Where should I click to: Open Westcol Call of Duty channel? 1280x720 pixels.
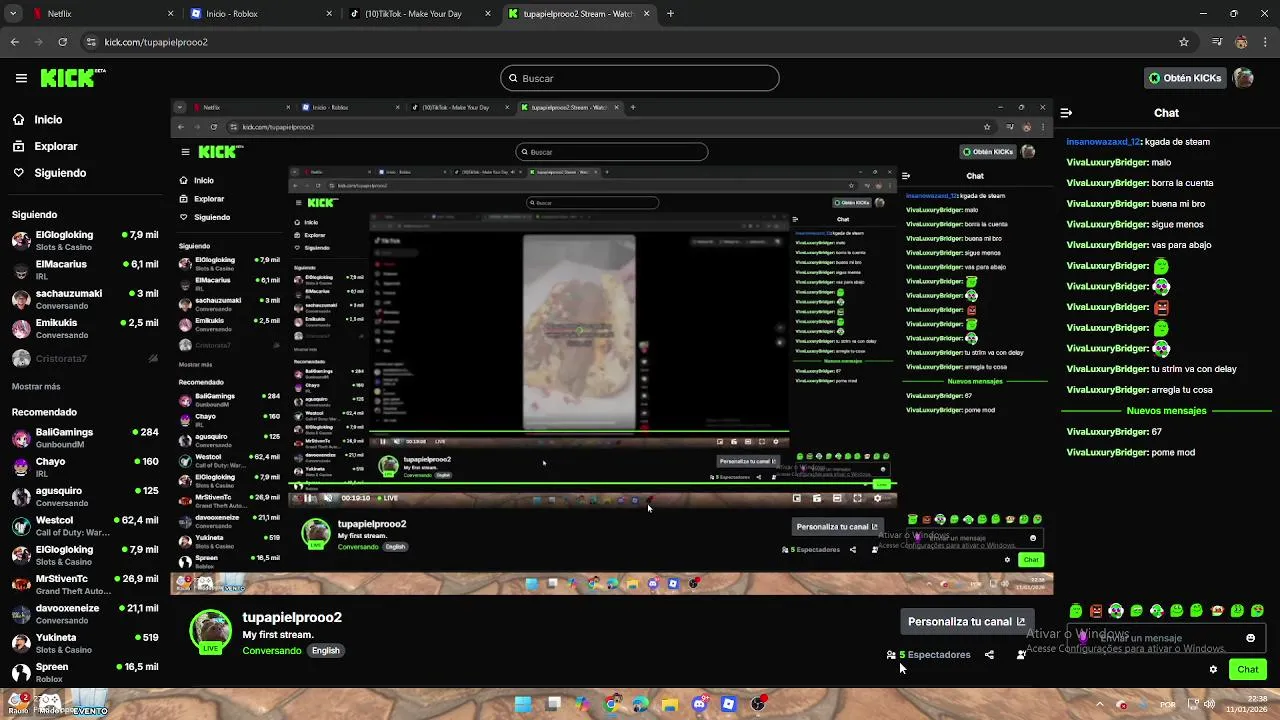tap(84, 525)
